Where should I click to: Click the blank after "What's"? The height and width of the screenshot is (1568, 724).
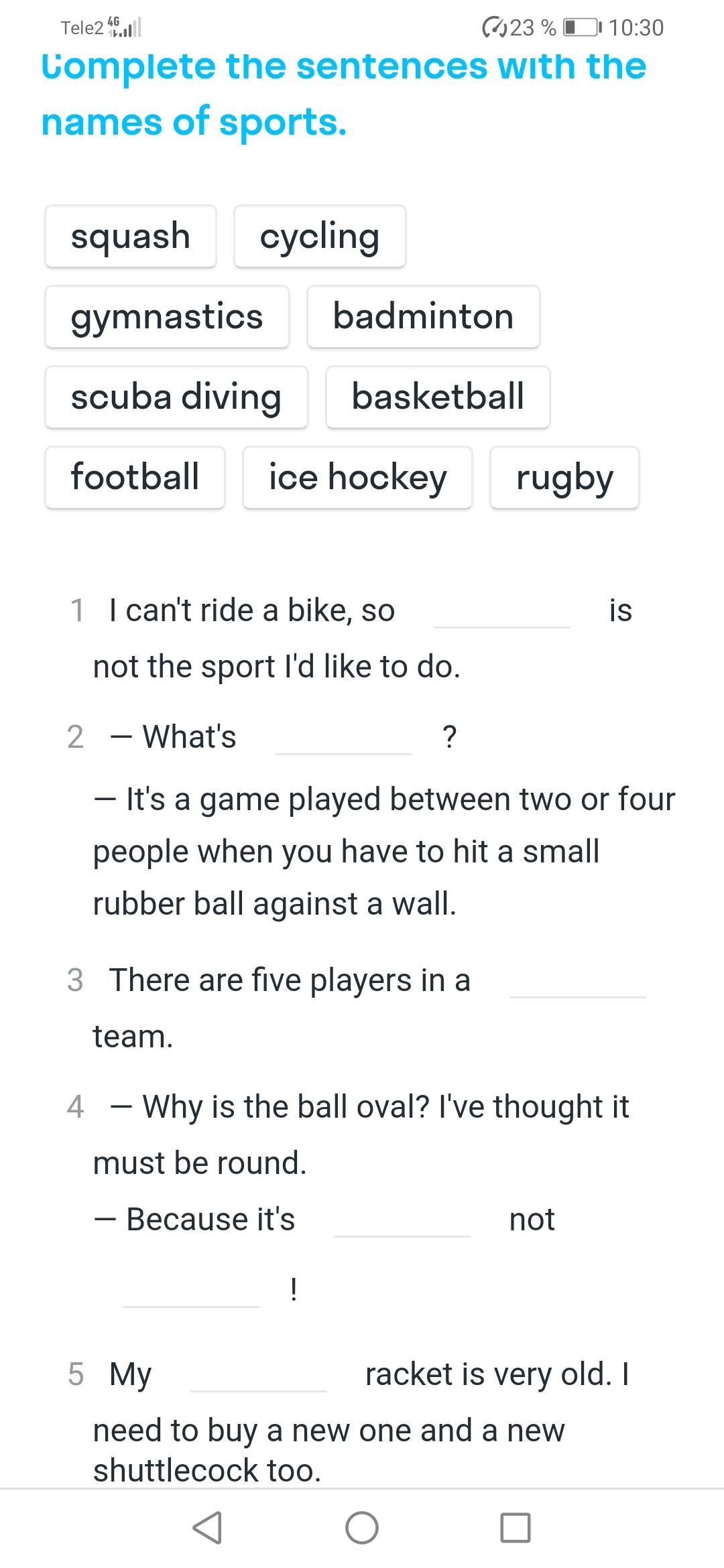[x=343, y=738]
